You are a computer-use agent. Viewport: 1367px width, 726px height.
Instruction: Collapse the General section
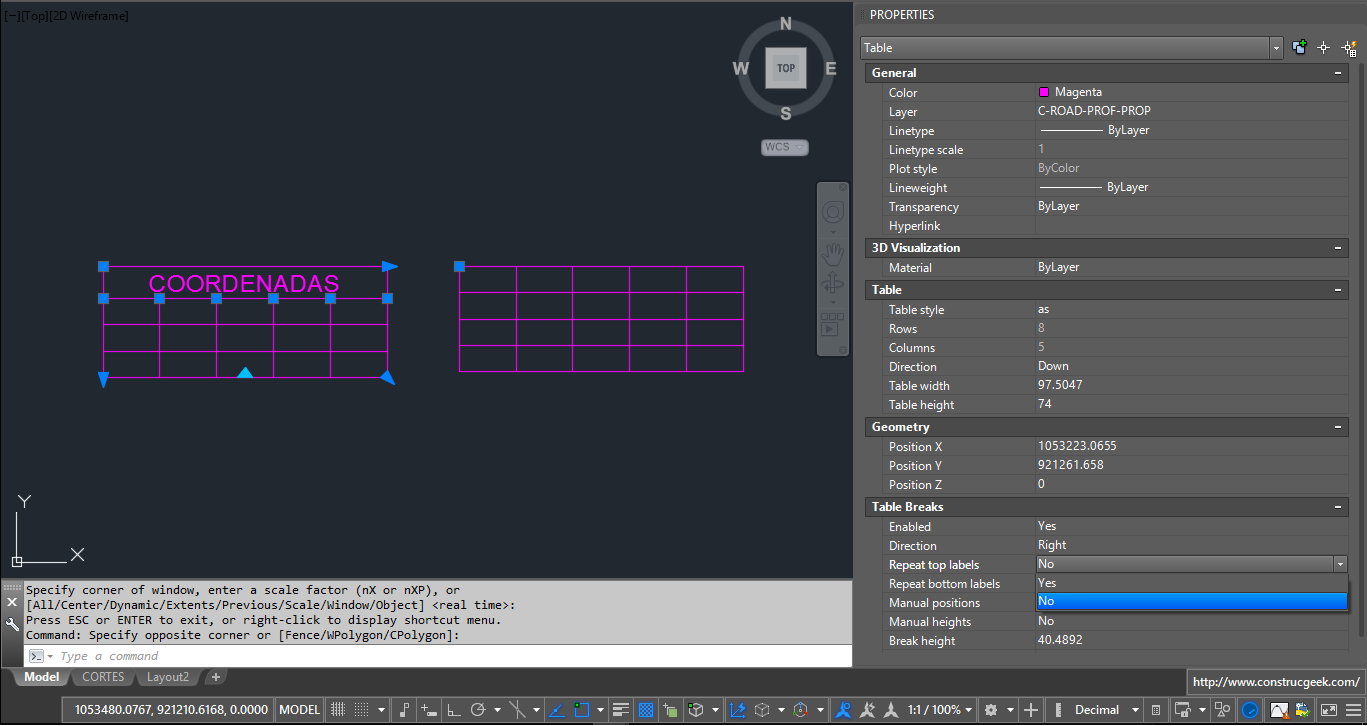1338,73
